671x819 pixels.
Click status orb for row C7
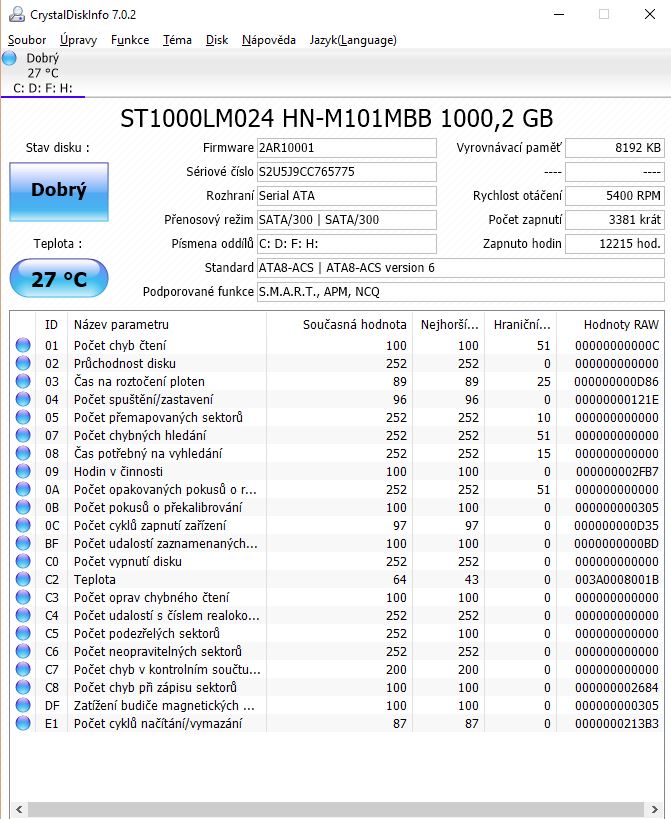[23, 670]
